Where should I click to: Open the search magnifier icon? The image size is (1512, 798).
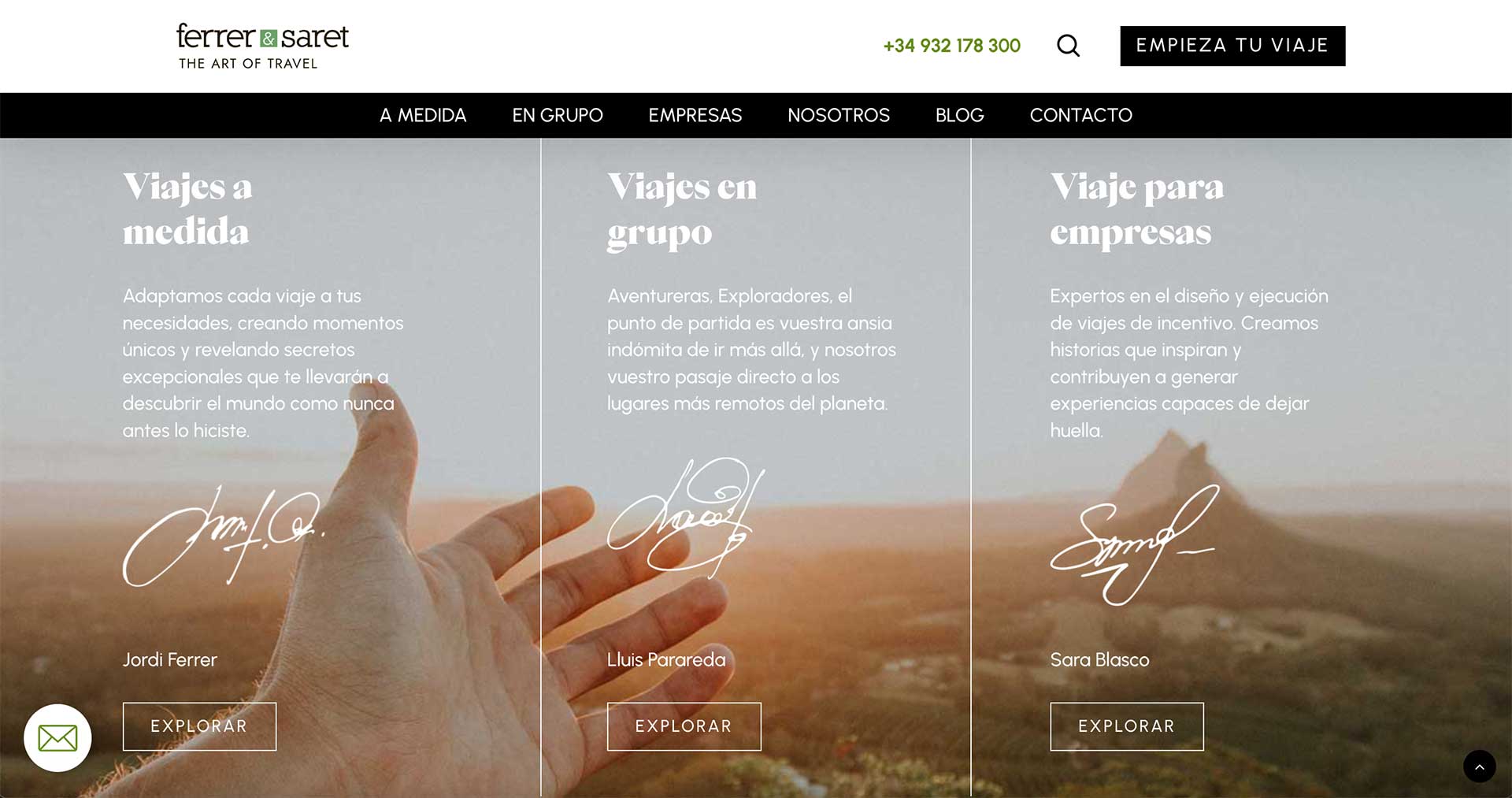click(x=1068, y=46)
